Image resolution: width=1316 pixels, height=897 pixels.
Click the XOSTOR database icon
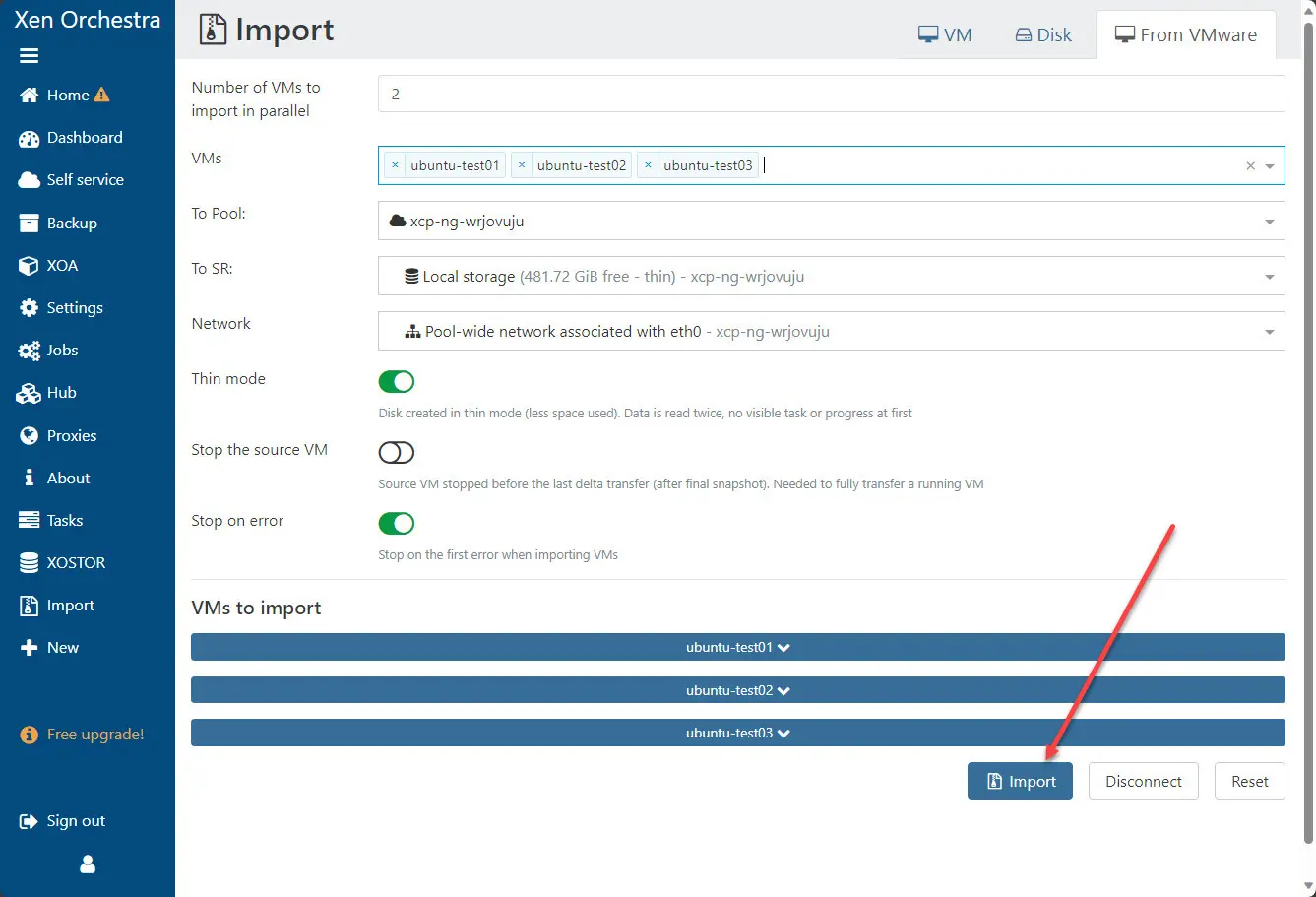(29, 563)
